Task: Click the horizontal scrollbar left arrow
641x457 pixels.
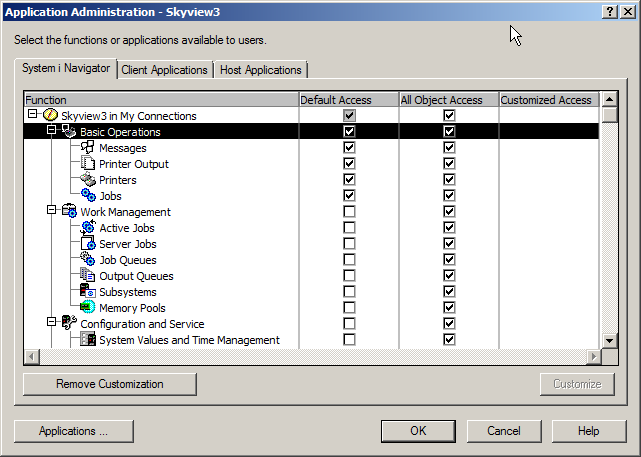Action: click(x=31, y=356)
